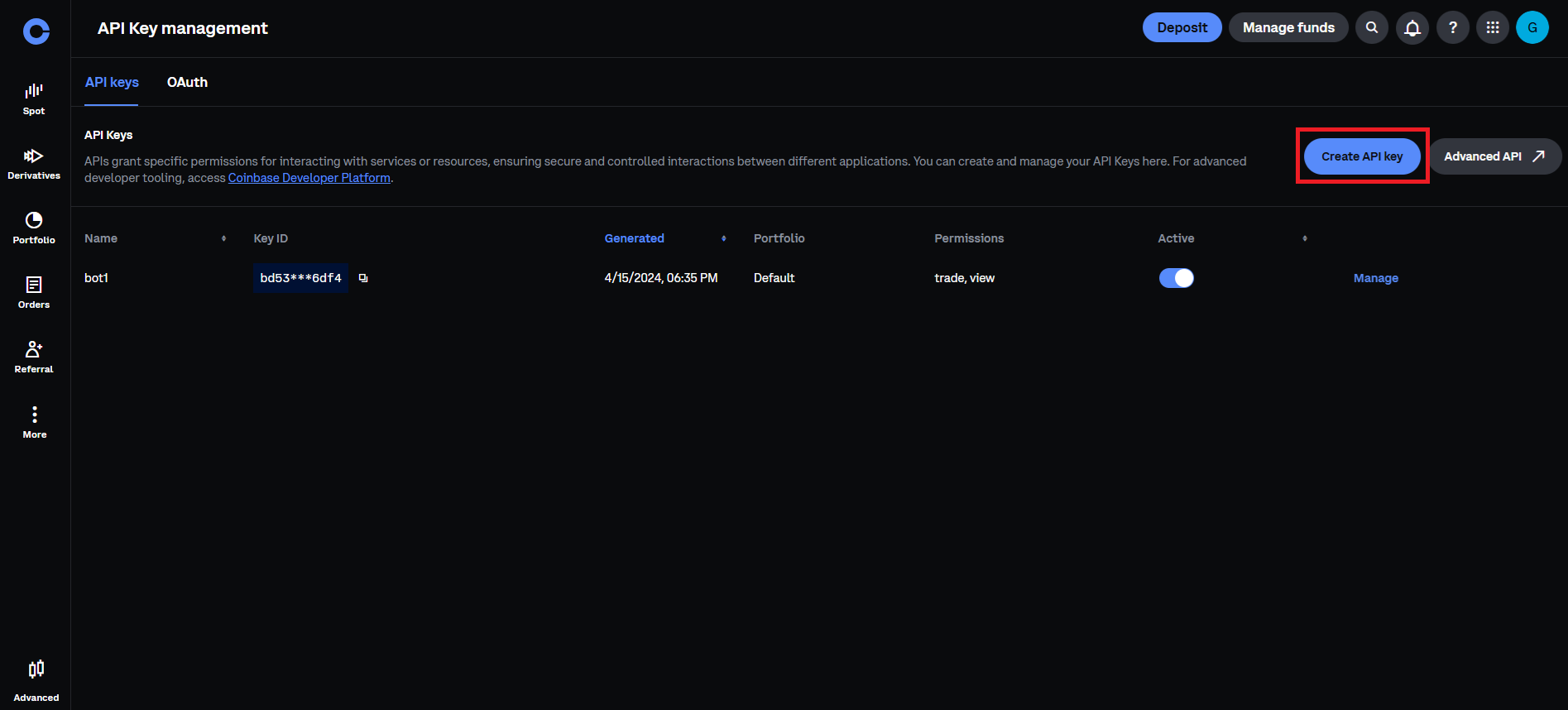The image size is (1568, 710).
Task: Toggle the bot1 key Active switch
Action: (1177, 278)
